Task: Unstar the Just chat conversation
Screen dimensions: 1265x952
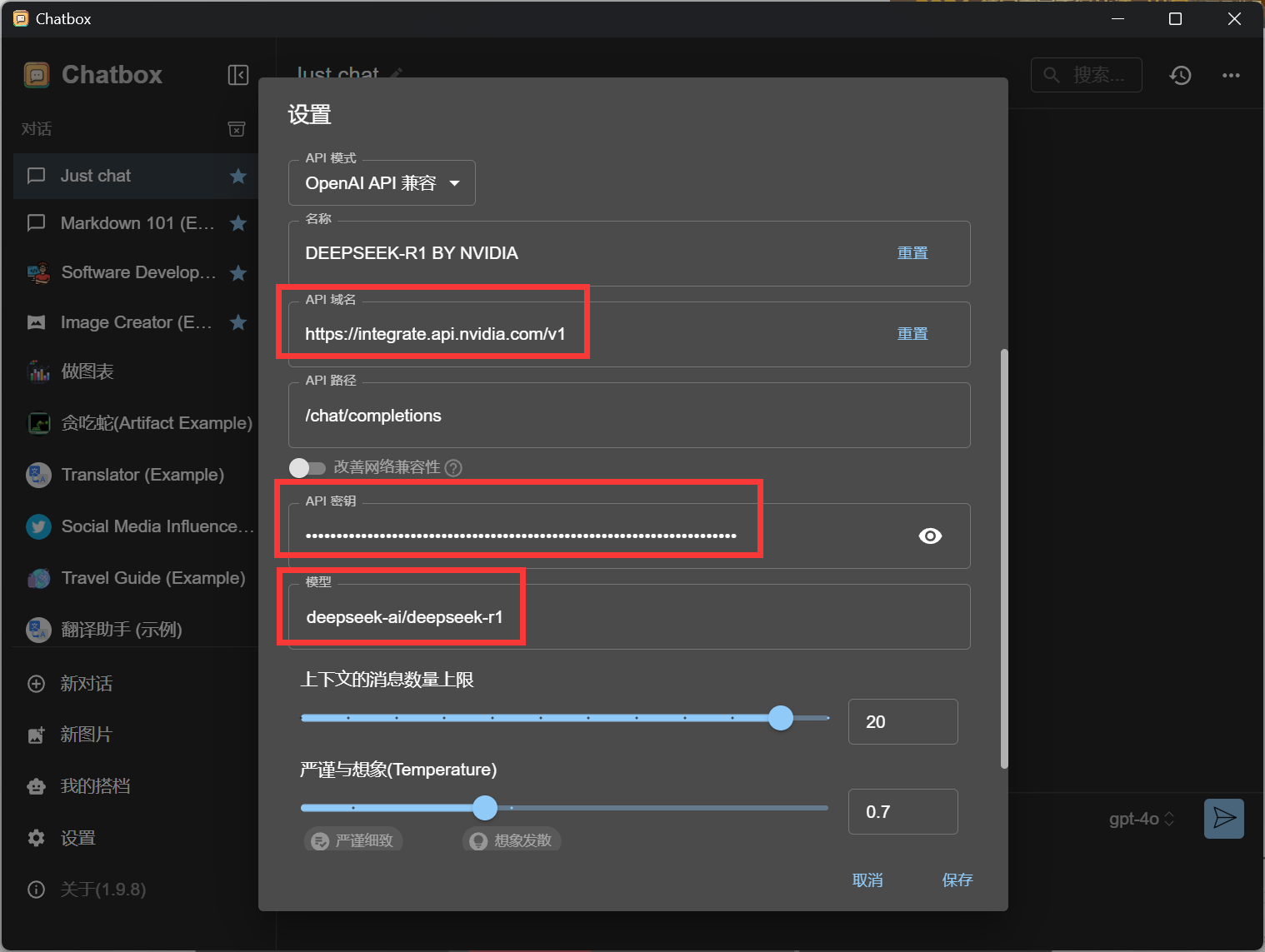Action: click(x=237, y=176)
